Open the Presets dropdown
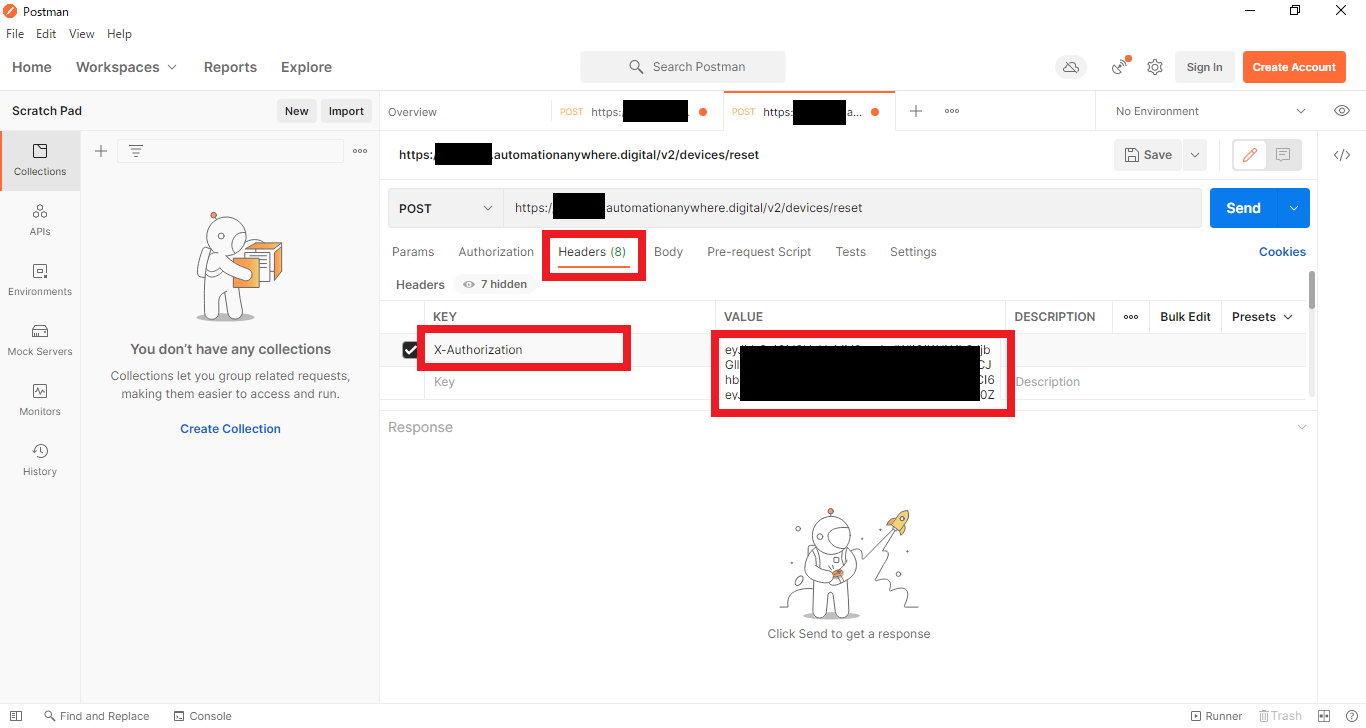The image size is (1366, 728). click(1262, 317)
